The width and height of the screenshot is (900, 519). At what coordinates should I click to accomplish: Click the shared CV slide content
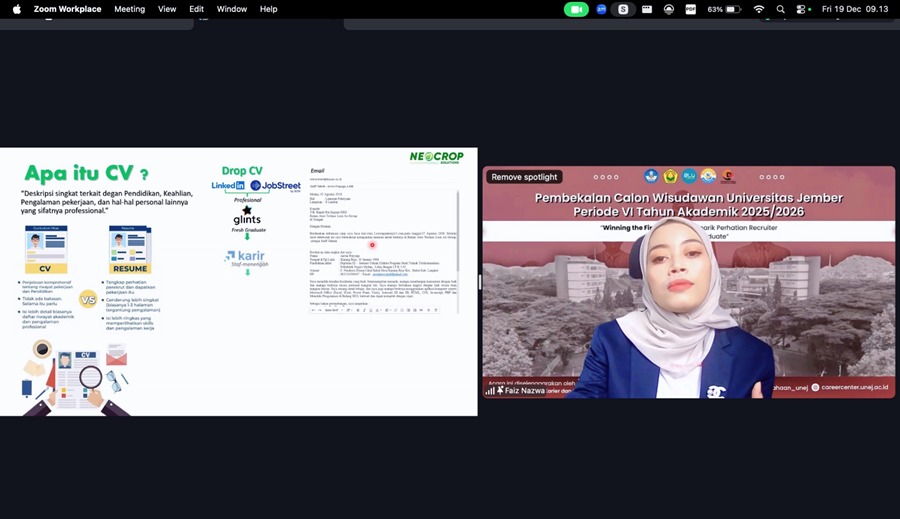coord(238,281)
